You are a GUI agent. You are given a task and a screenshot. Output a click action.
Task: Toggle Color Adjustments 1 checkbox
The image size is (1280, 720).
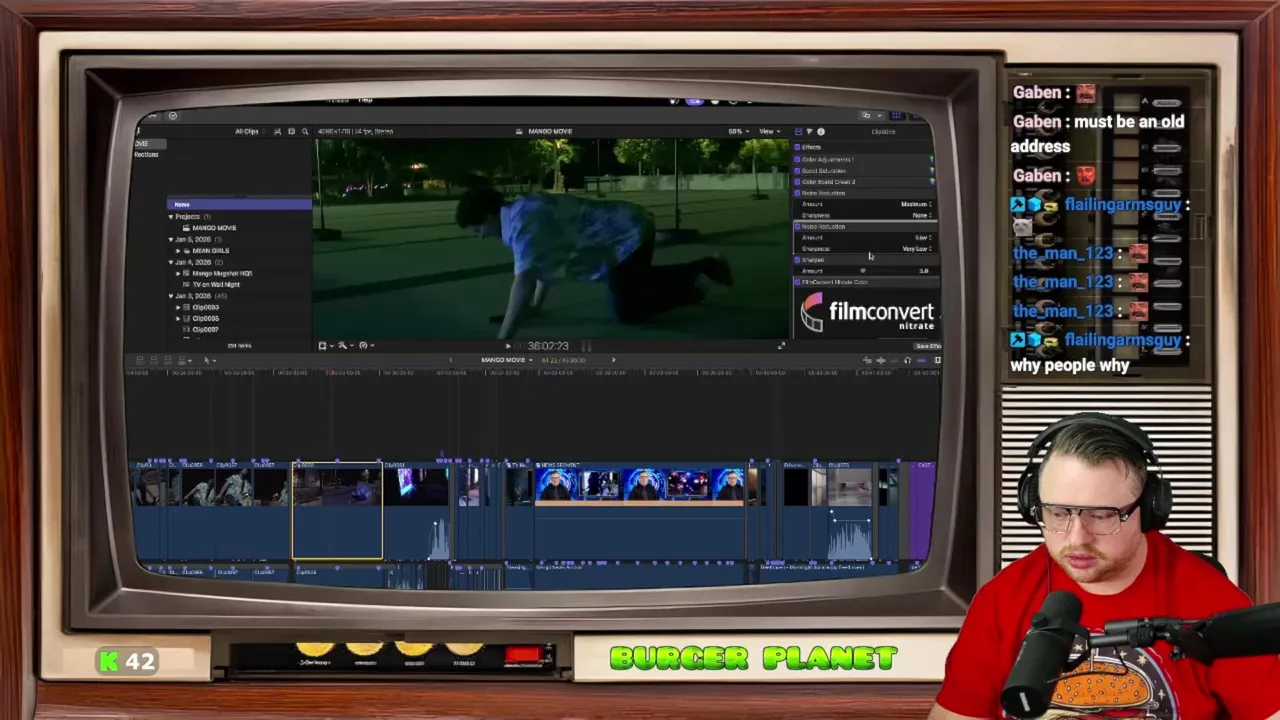coord(797,159)
